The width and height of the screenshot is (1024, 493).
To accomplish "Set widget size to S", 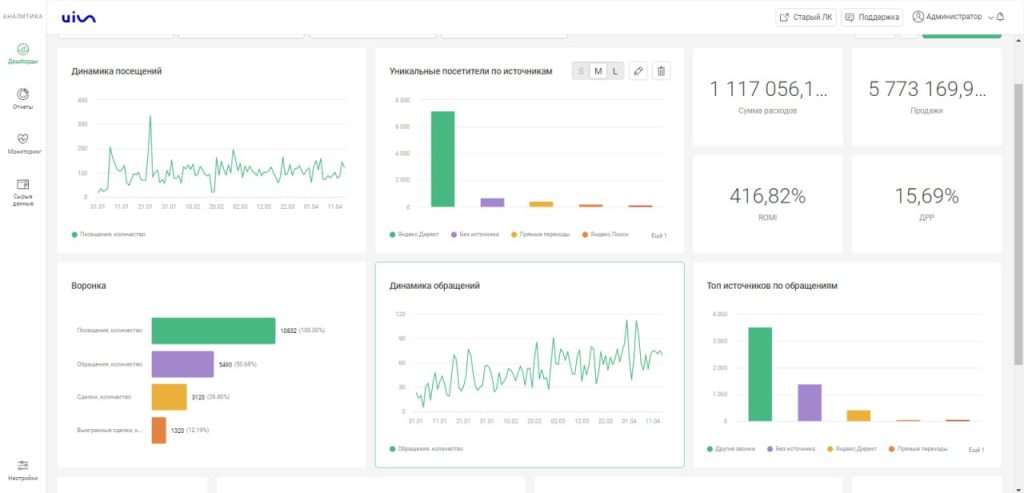I will tap(581, 71).
